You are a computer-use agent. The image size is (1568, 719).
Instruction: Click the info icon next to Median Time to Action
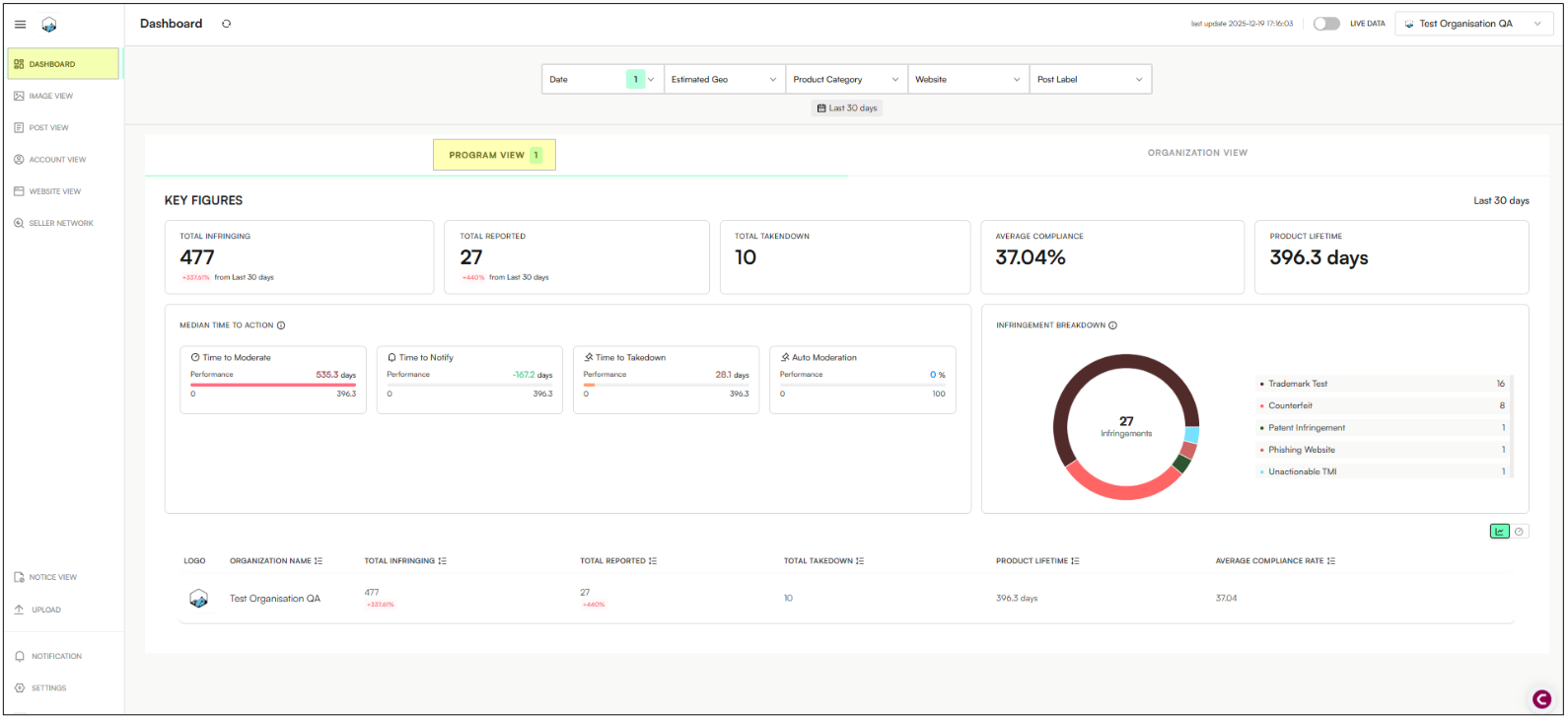[281, 325]
